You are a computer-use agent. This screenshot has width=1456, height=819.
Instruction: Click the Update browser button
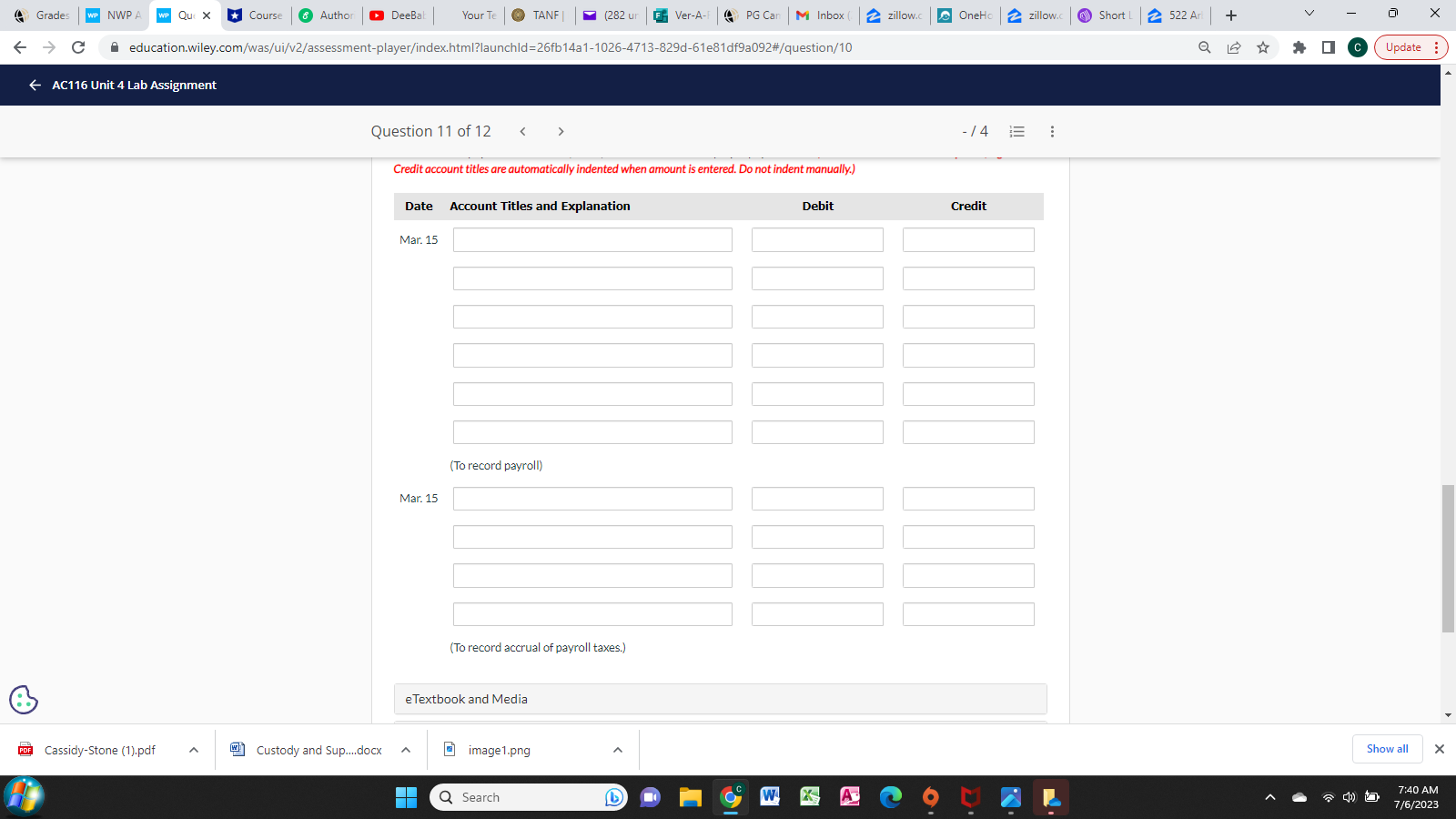pos(1401,47)
